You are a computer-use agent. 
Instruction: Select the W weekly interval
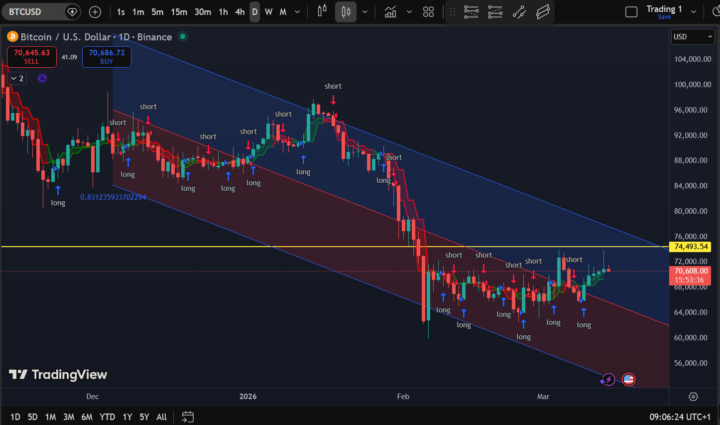269,12
